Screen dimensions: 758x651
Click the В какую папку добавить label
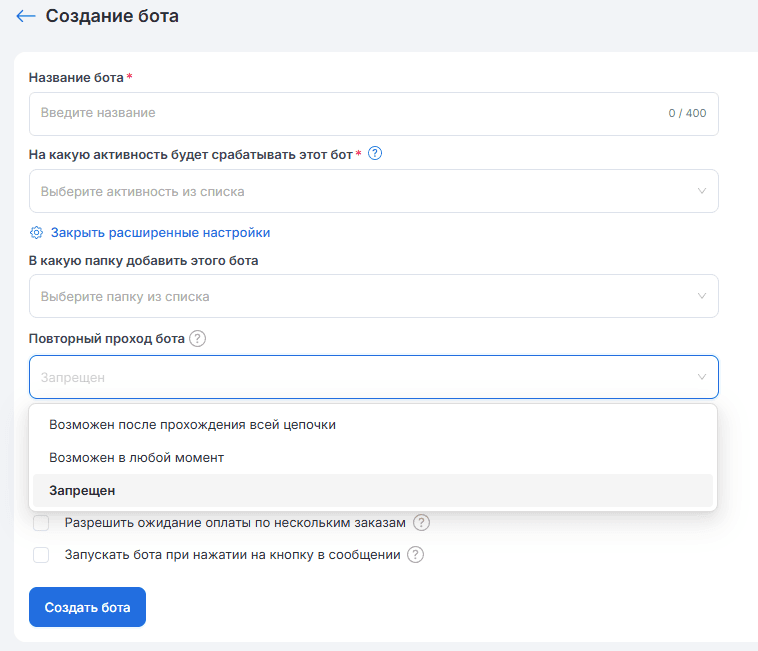coord(144,261)
